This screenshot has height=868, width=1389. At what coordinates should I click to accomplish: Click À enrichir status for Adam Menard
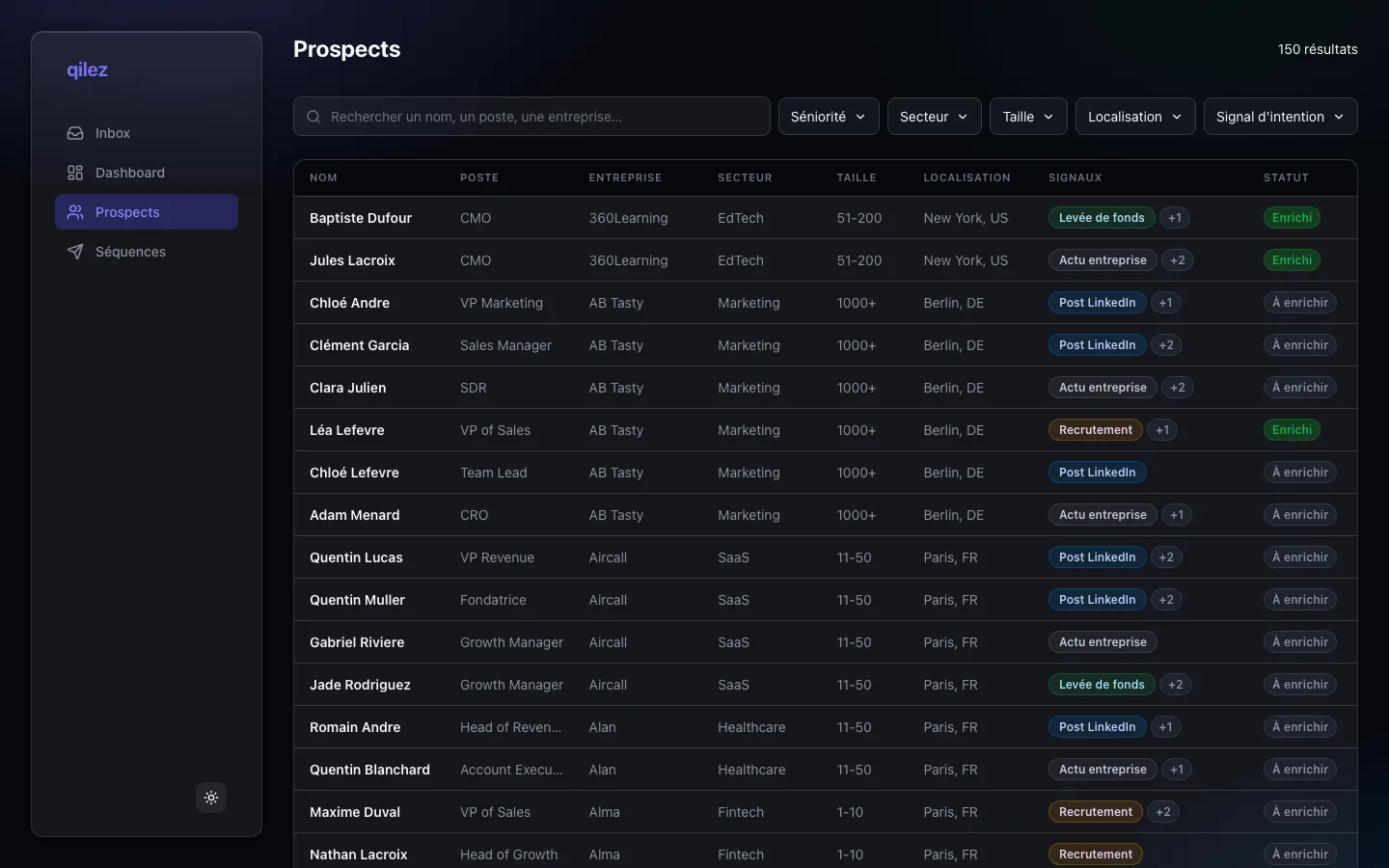click(1300, 515)
